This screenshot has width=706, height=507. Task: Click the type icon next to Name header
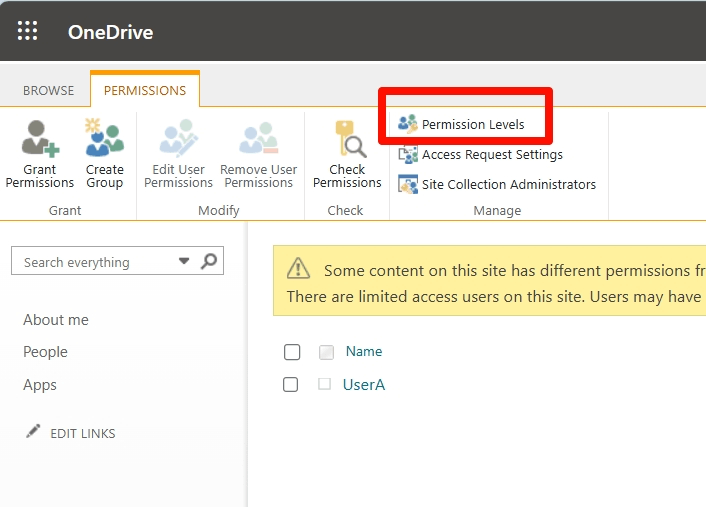326,352
